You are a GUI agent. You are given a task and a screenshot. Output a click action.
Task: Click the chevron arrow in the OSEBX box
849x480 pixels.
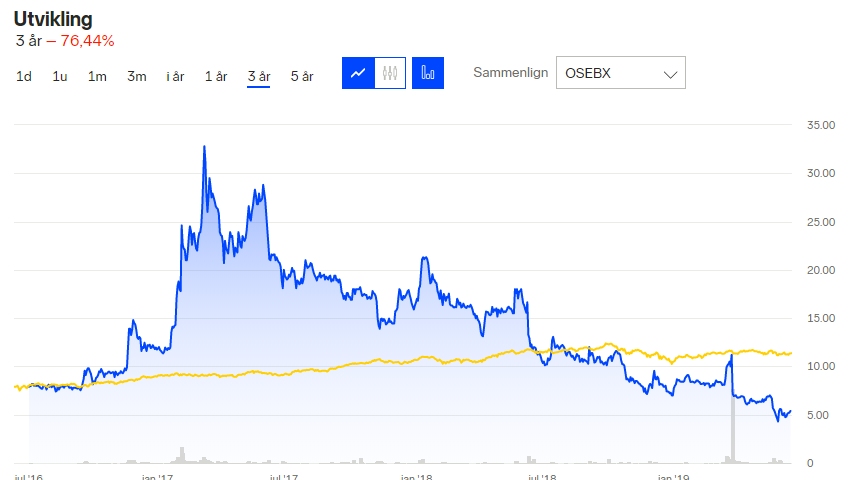(671, 74)
